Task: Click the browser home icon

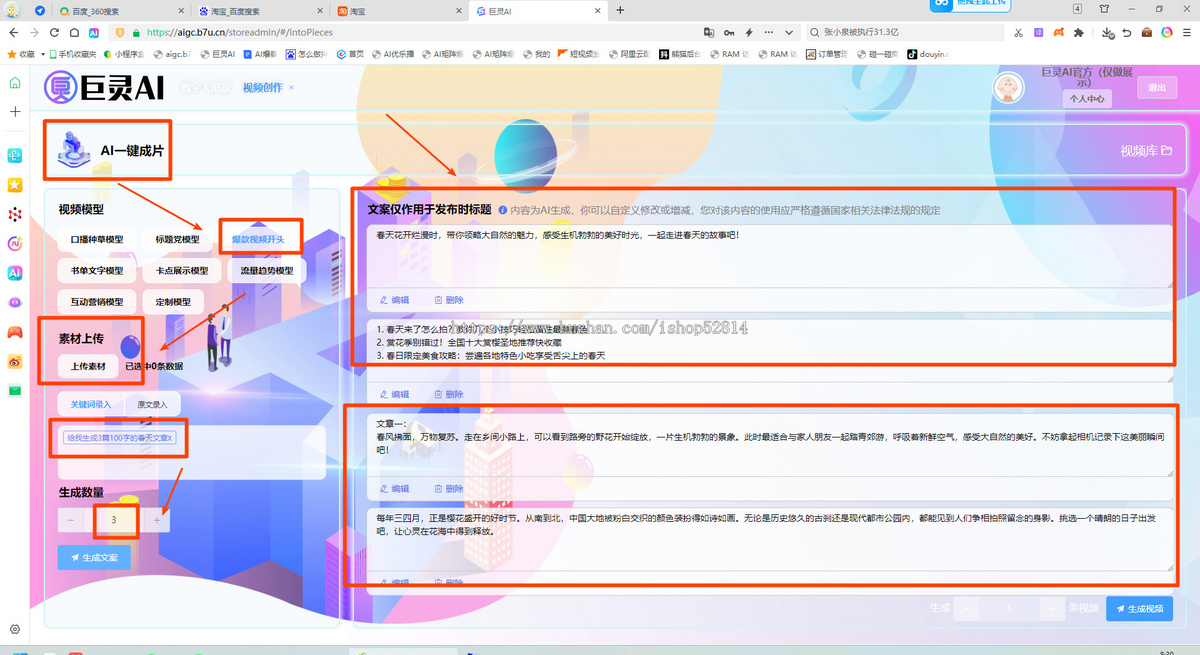Action: 74,32
